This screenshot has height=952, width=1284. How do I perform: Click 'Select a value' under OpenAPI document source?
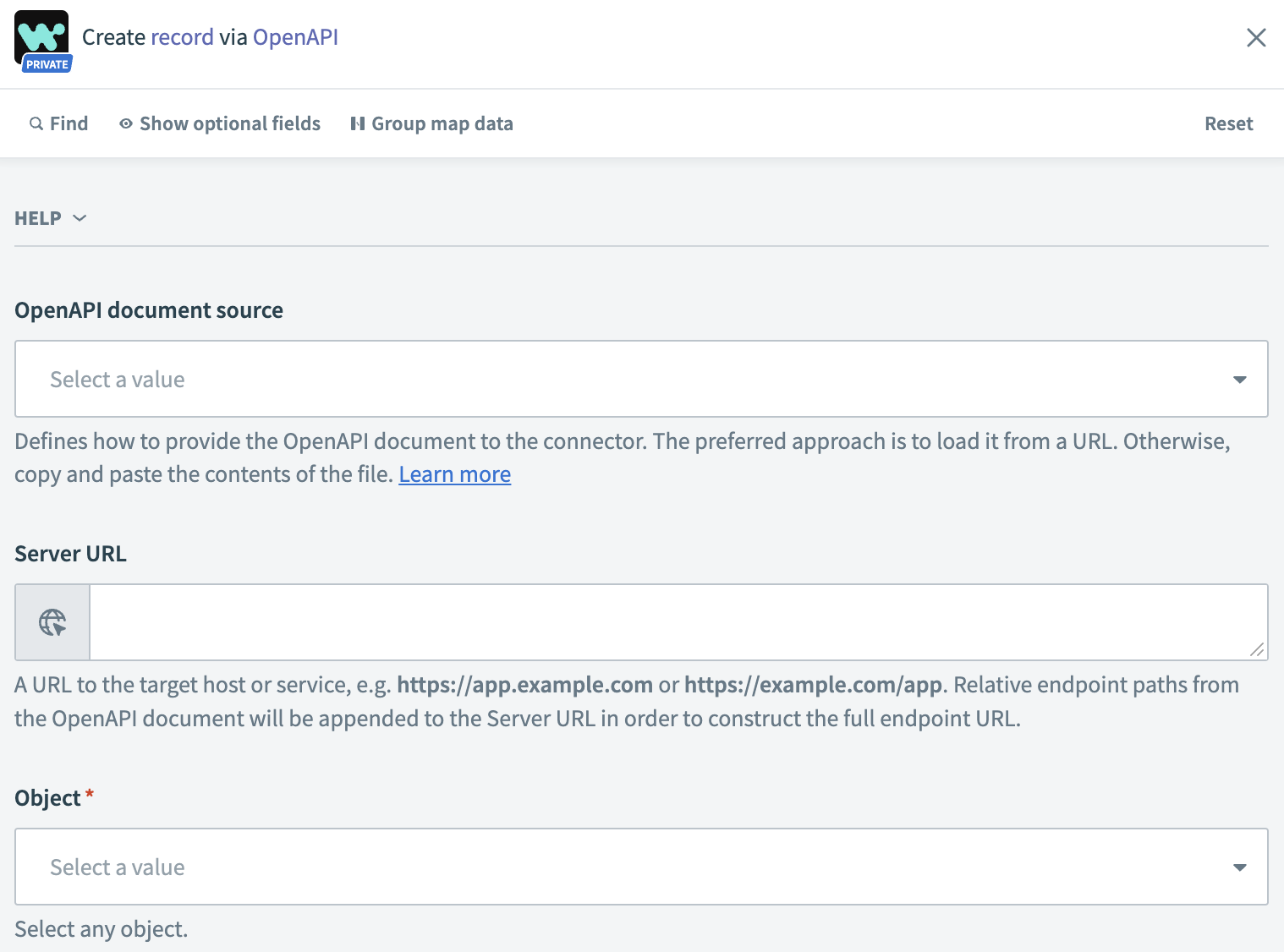[x=118, y=380]
